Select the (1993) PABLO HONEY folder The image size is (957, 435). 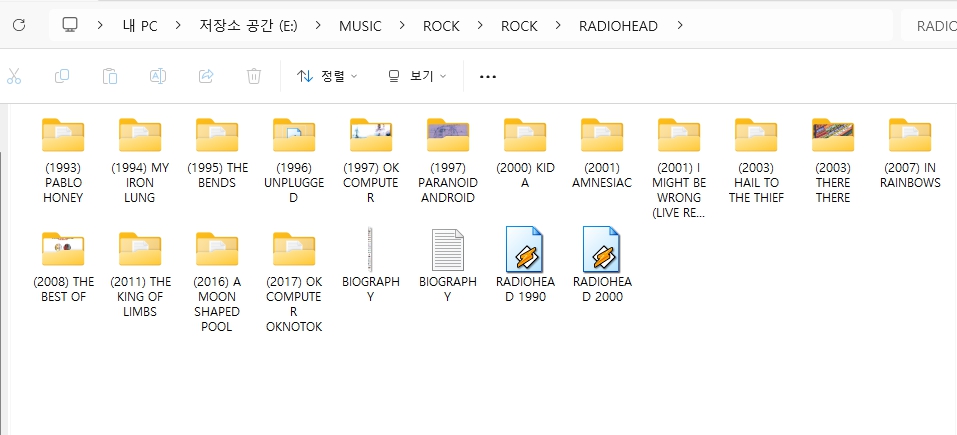pos(63,162)
